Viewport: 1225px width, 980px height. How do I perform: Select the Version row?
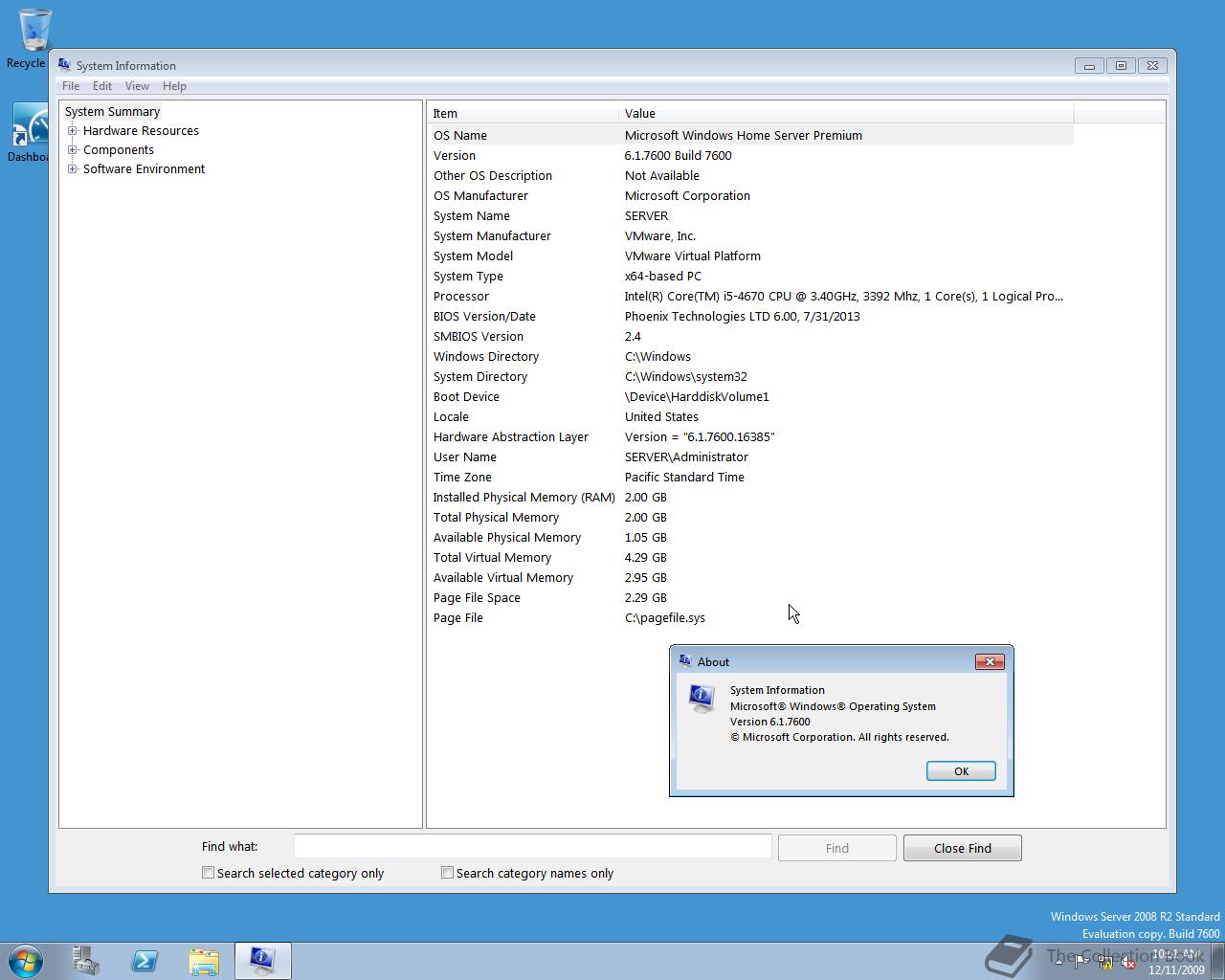pyautogui.click(x=750, y=155)
